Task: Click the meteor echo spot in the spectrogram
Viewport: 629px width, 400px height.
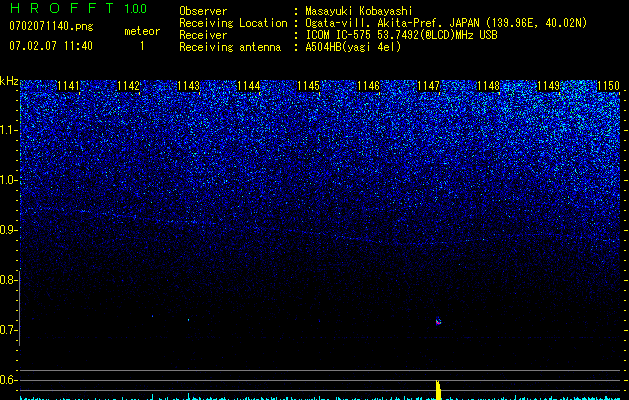Action: [438, 321]
